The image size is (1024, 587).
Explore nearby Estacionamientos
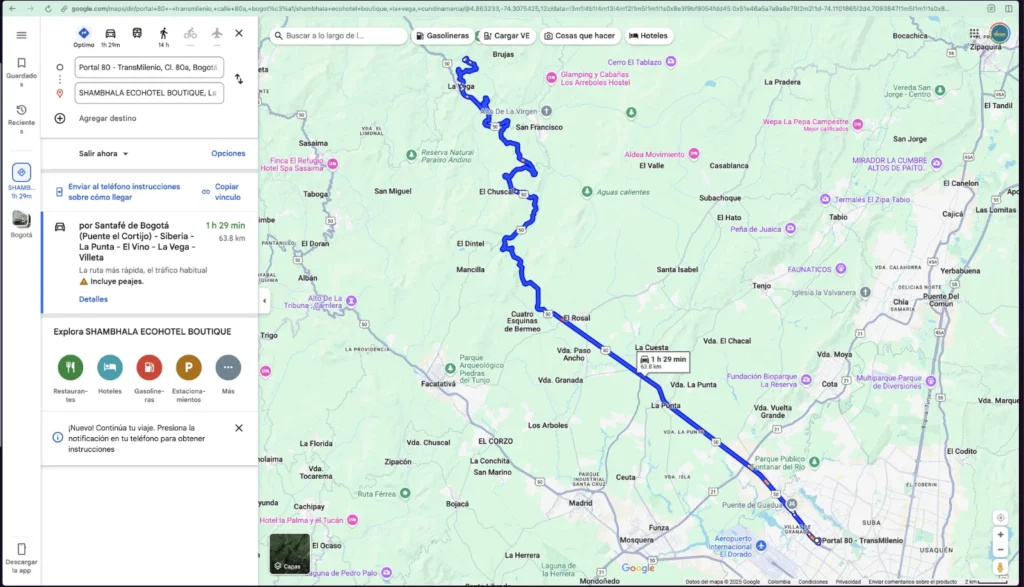tap(189, 367)
